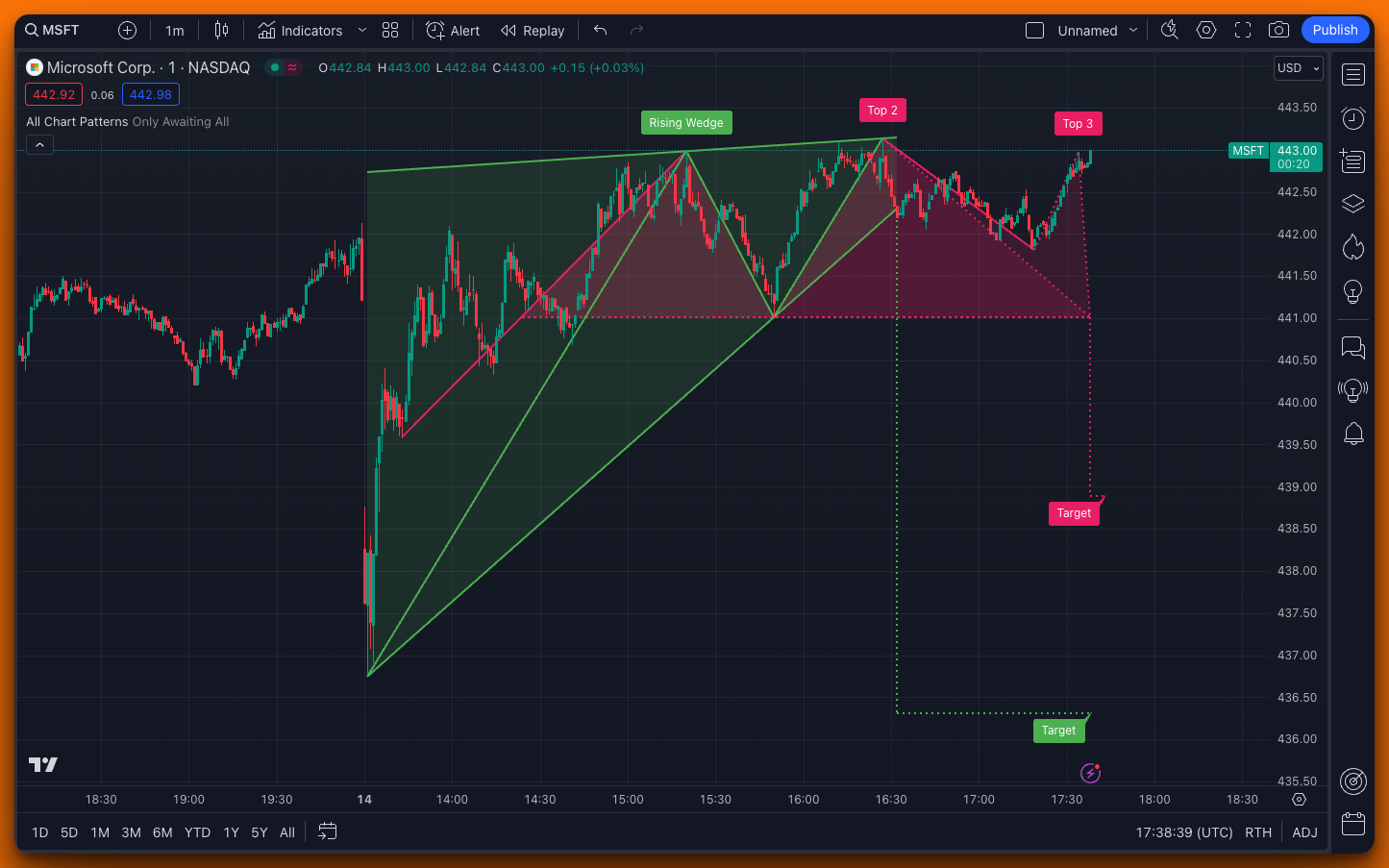
Task: Click the Microsoft Corp. symbol title
Action: pos(101,67)
